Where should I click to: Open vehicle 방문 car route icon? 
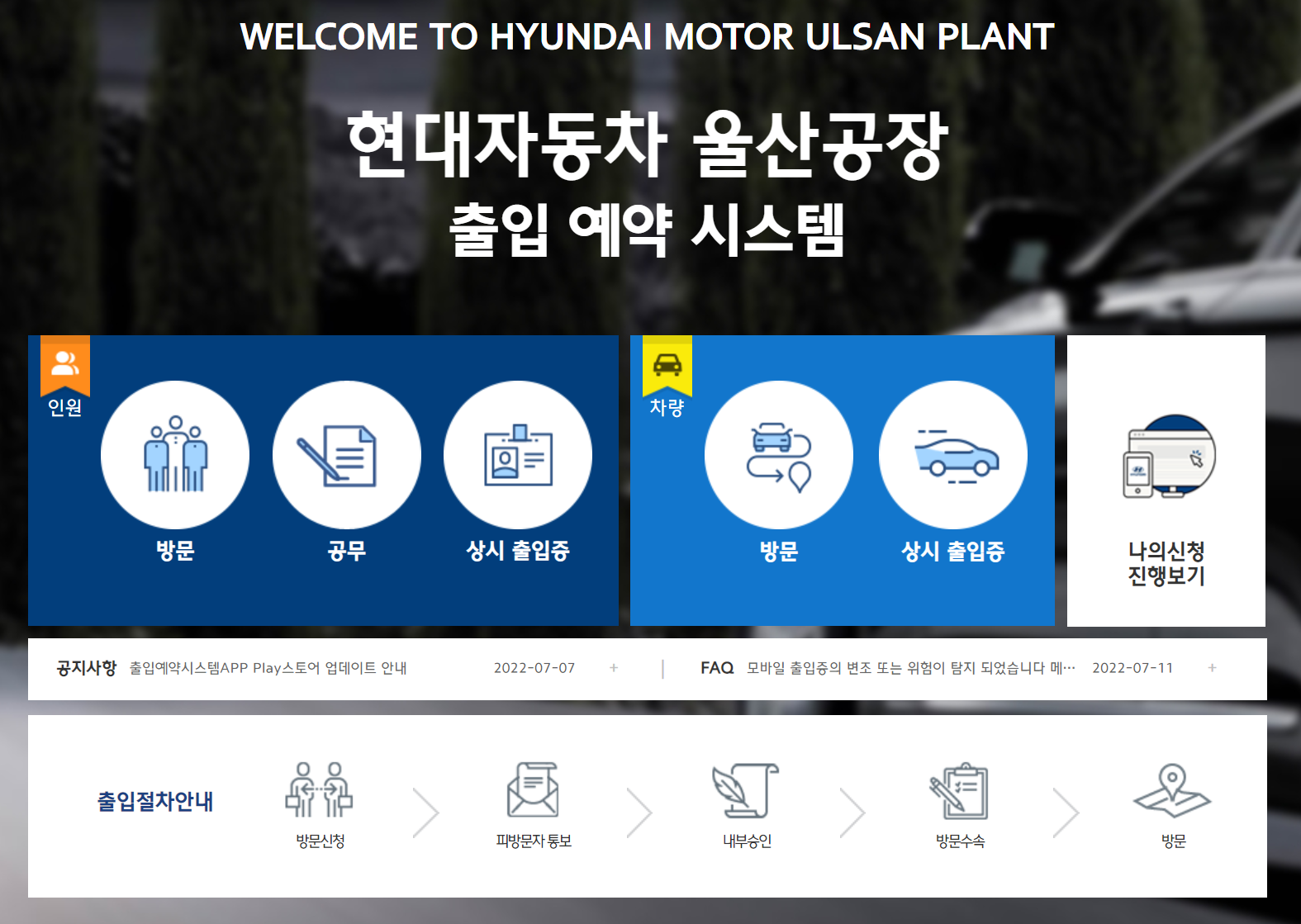tap(779, 455)
